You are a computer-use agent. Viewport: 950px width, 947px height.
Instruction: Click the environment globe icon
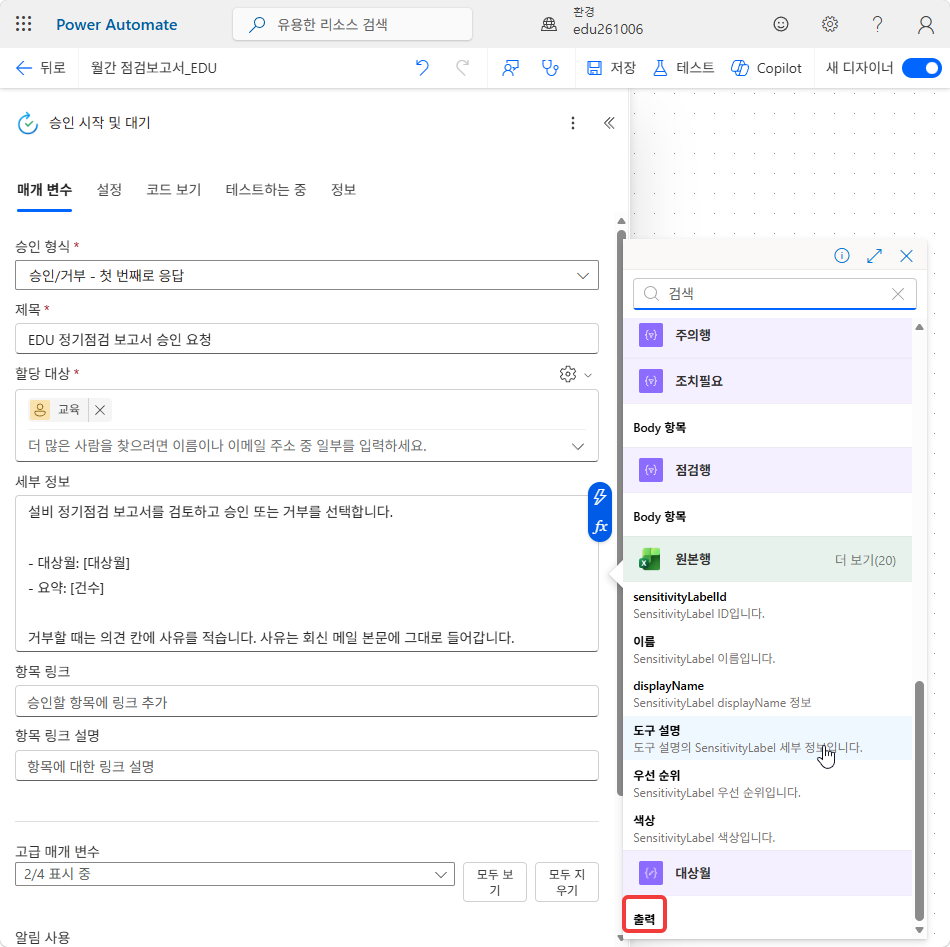(549, 24)
